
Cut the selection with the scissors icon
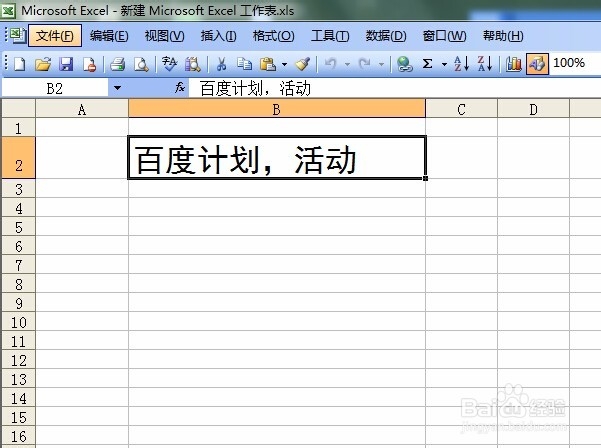click(x=221, y=64)
